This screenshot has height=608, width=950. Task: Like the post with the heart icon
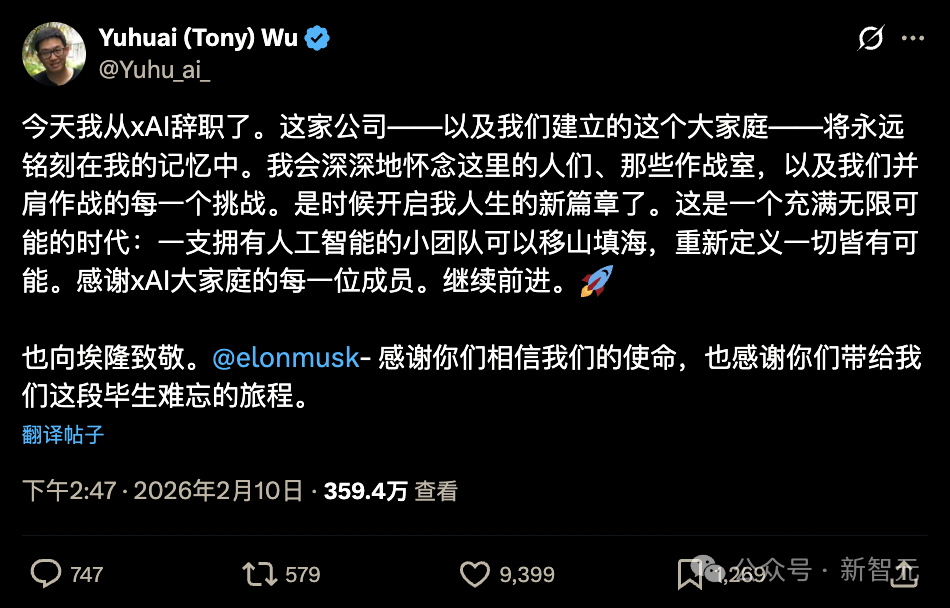[474, 573]
